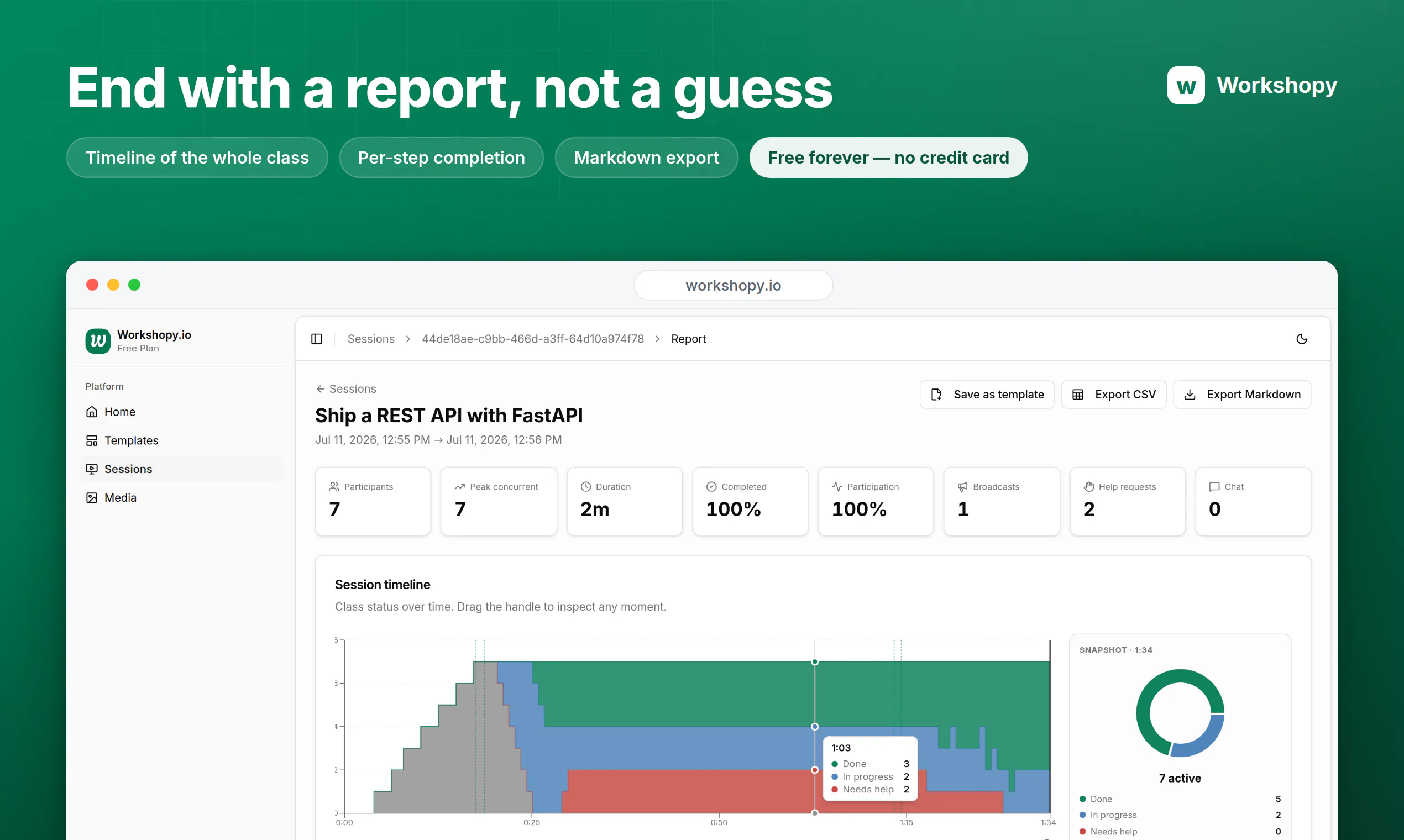Click the Report breadcrumb
Viewport: 1404px width, 840px height.
click(688, 339)
